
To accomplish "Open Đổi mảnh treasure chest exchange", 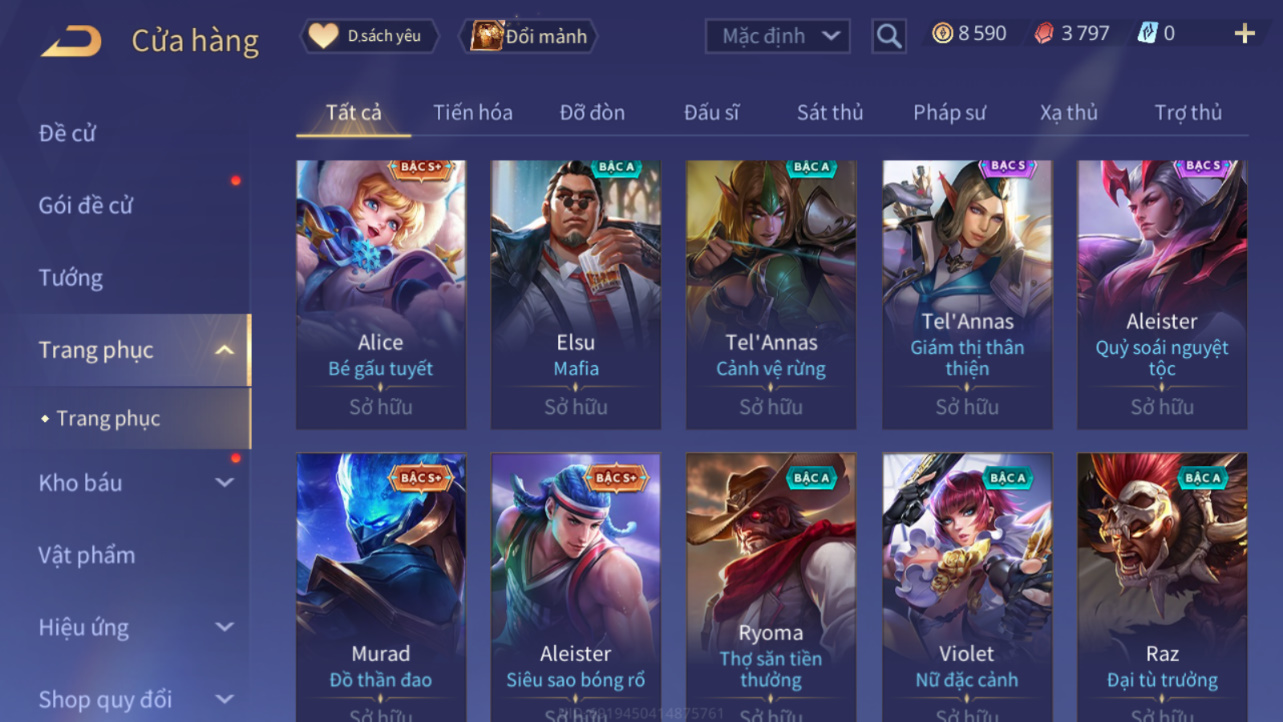I will 529,36.
